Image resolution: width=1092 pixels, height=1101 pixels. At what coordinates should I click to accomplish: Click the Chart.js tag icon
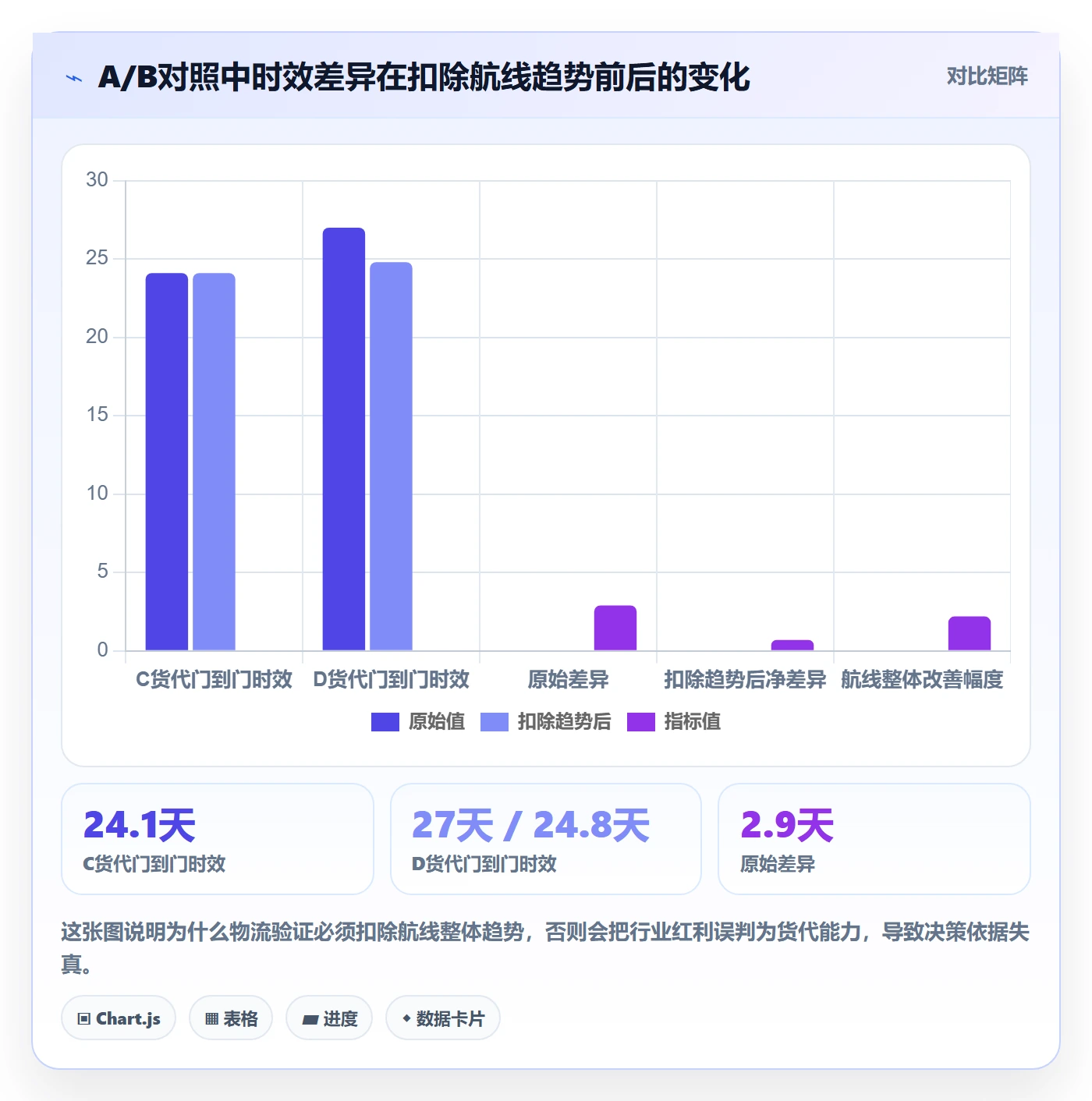click(84, 1018)
